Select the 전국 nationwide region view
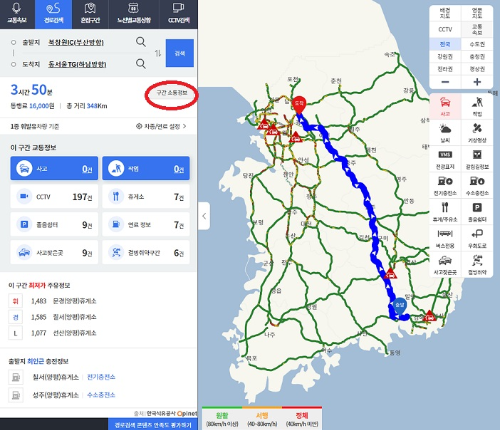Image resolution: width=500 pixels, height=430 pixels. pyautogui.click(x=445, y=44)
